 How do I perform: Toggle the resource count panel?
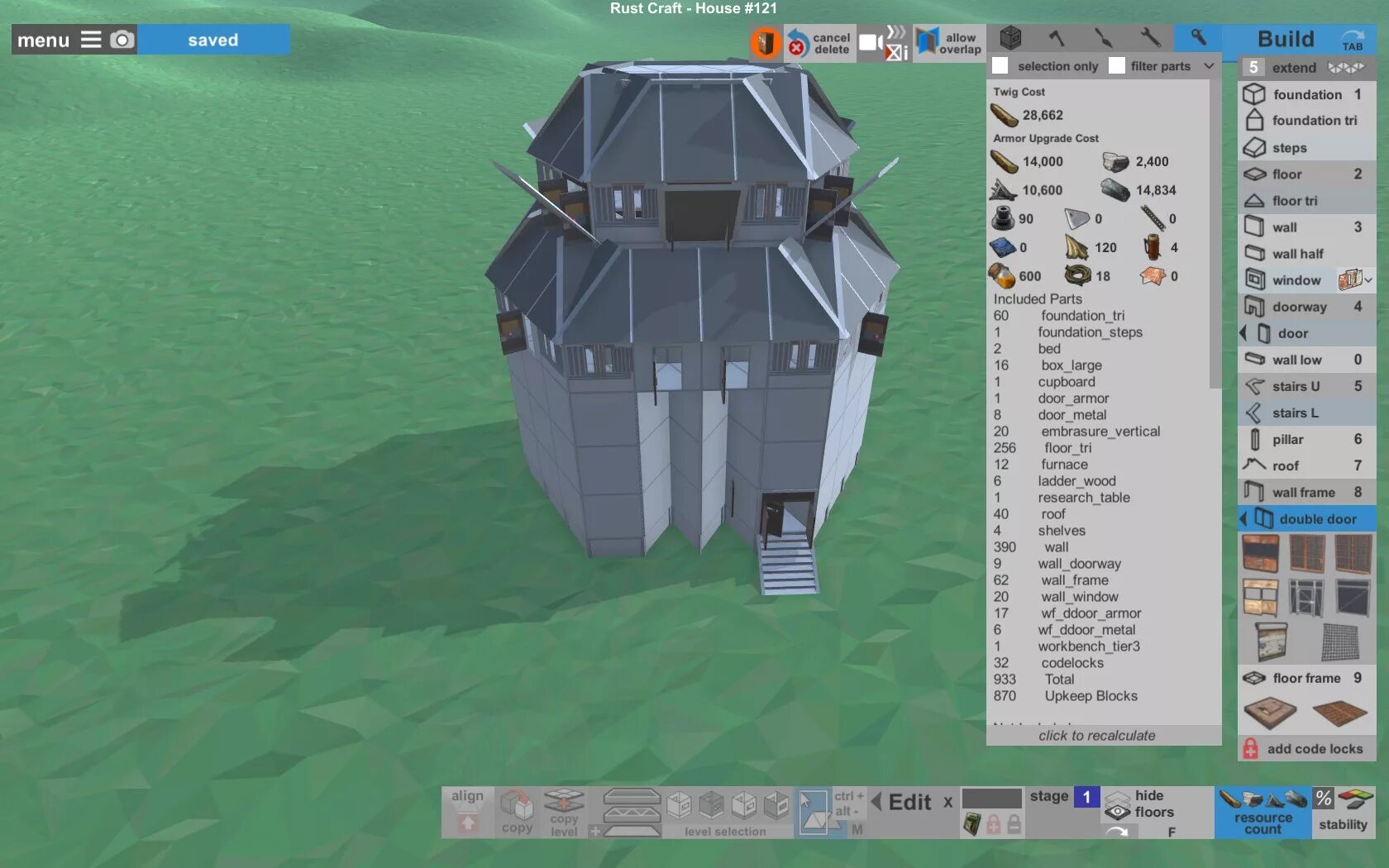[1263, 813]
